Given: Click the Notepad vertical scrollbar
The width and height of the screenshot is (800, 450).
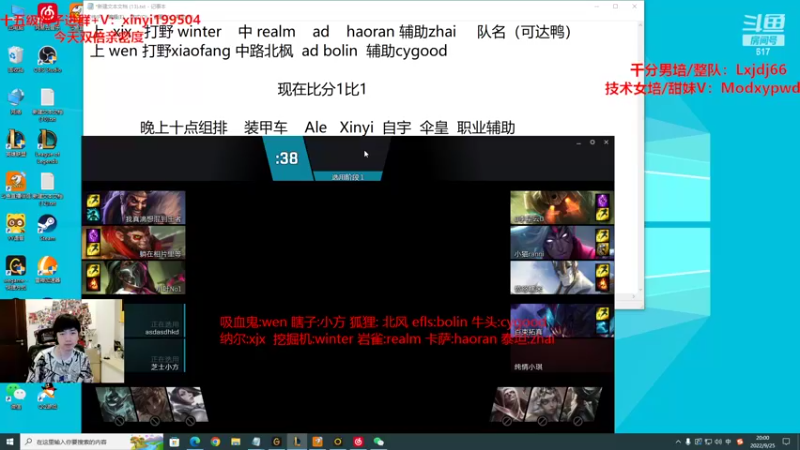Looking at the screenshot, I should coord(640,158).
